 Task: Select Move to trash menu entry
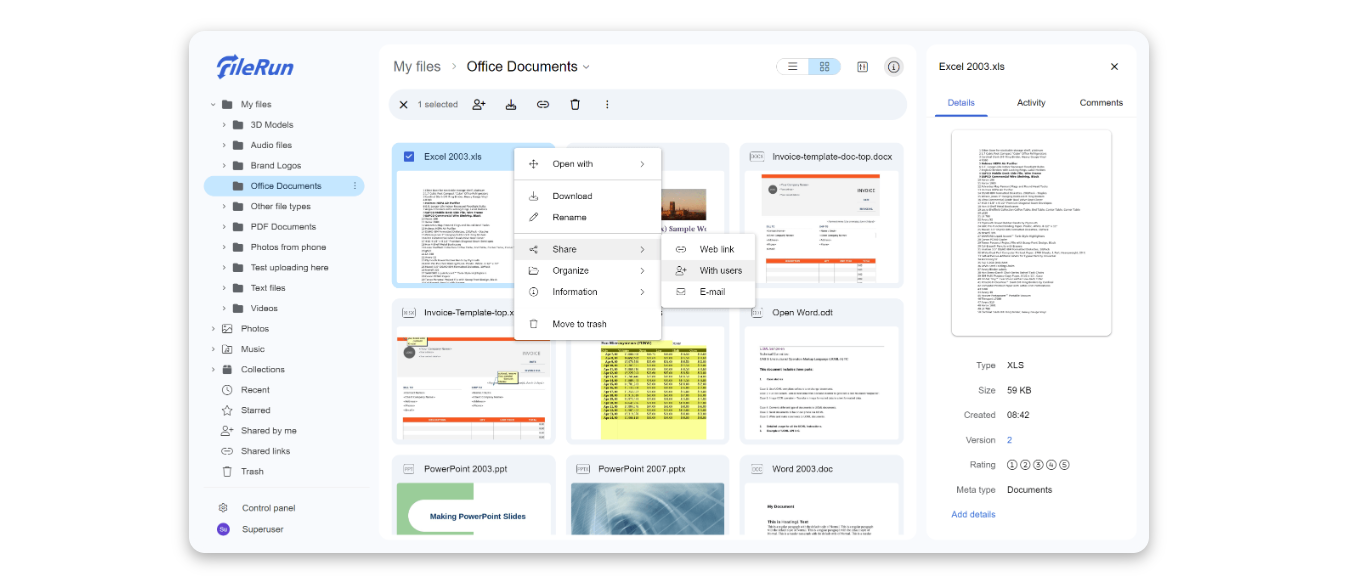point(579,324)
